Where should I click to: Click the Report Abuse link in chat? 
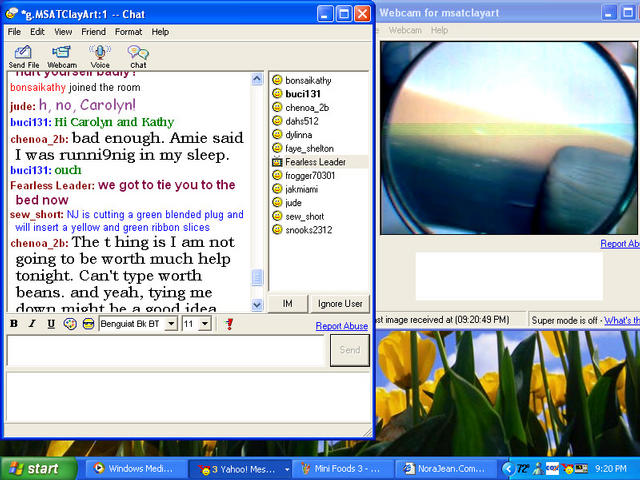coord(342,326)
